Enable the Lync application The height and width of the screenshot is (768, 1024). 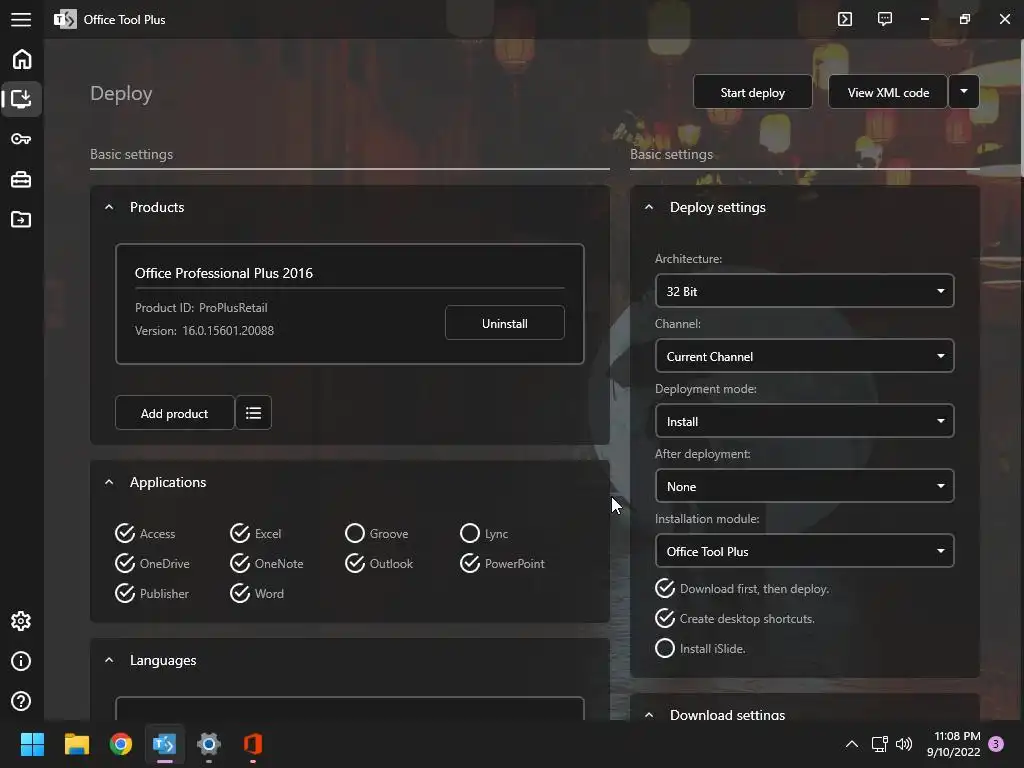(484, 534)
